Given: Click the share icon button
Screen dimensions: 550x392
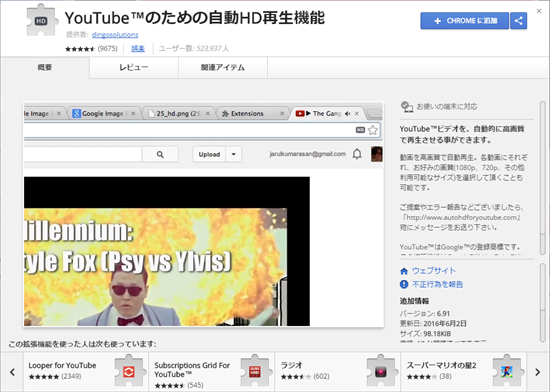Looking at the screenshot, I should (x=518, y=21).
